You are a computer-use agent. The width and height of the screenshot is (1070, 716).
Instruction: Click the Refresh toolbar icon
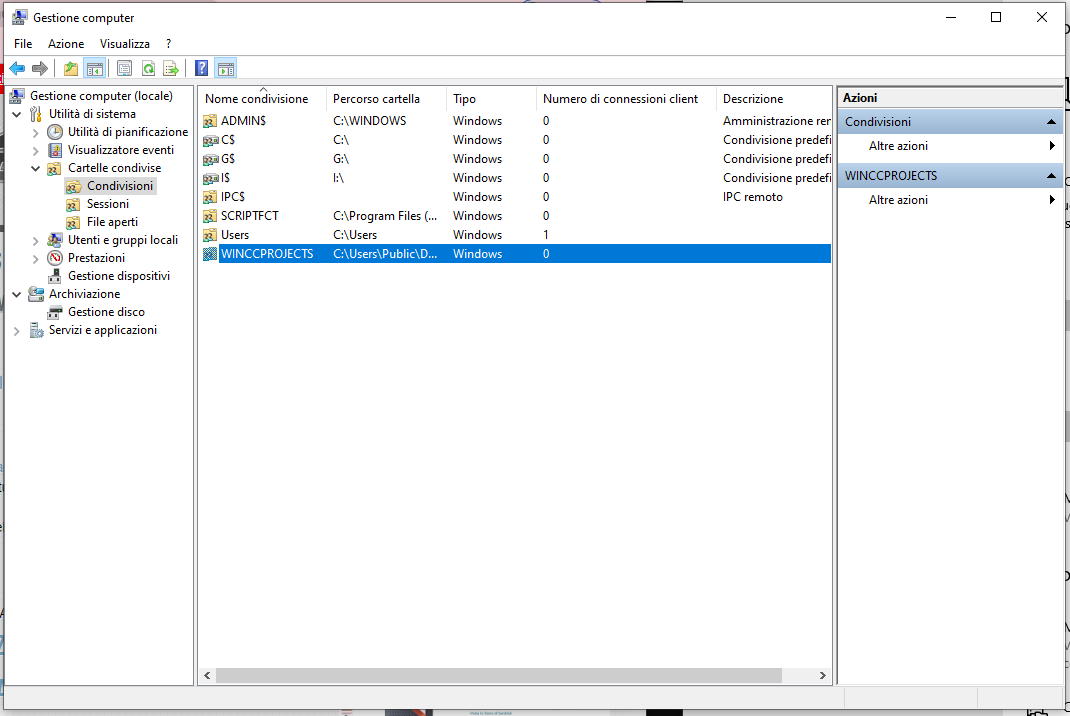click(148, 68)
